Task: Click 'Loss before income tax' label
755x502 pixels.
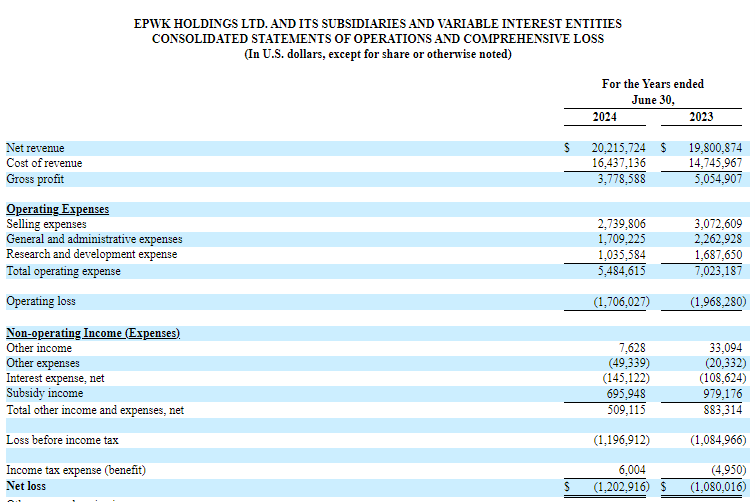Action: 62,440
